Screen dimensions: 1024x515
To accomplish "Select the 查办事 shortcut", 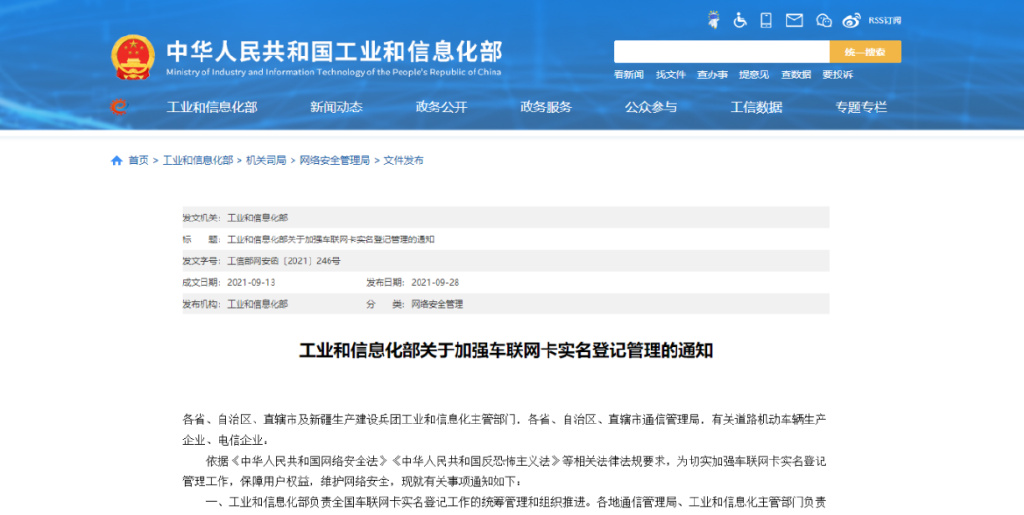I will point(712,74).
